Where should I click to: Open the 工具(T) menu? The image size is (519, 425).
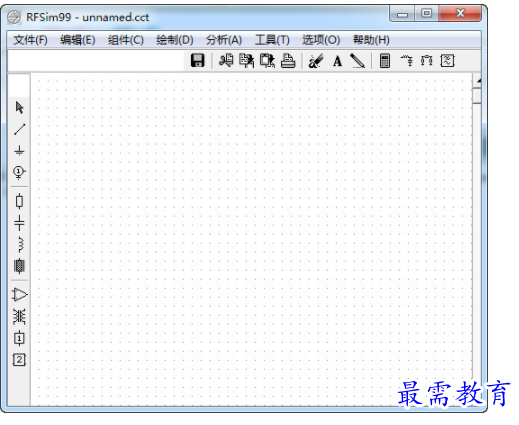[272, 40]
